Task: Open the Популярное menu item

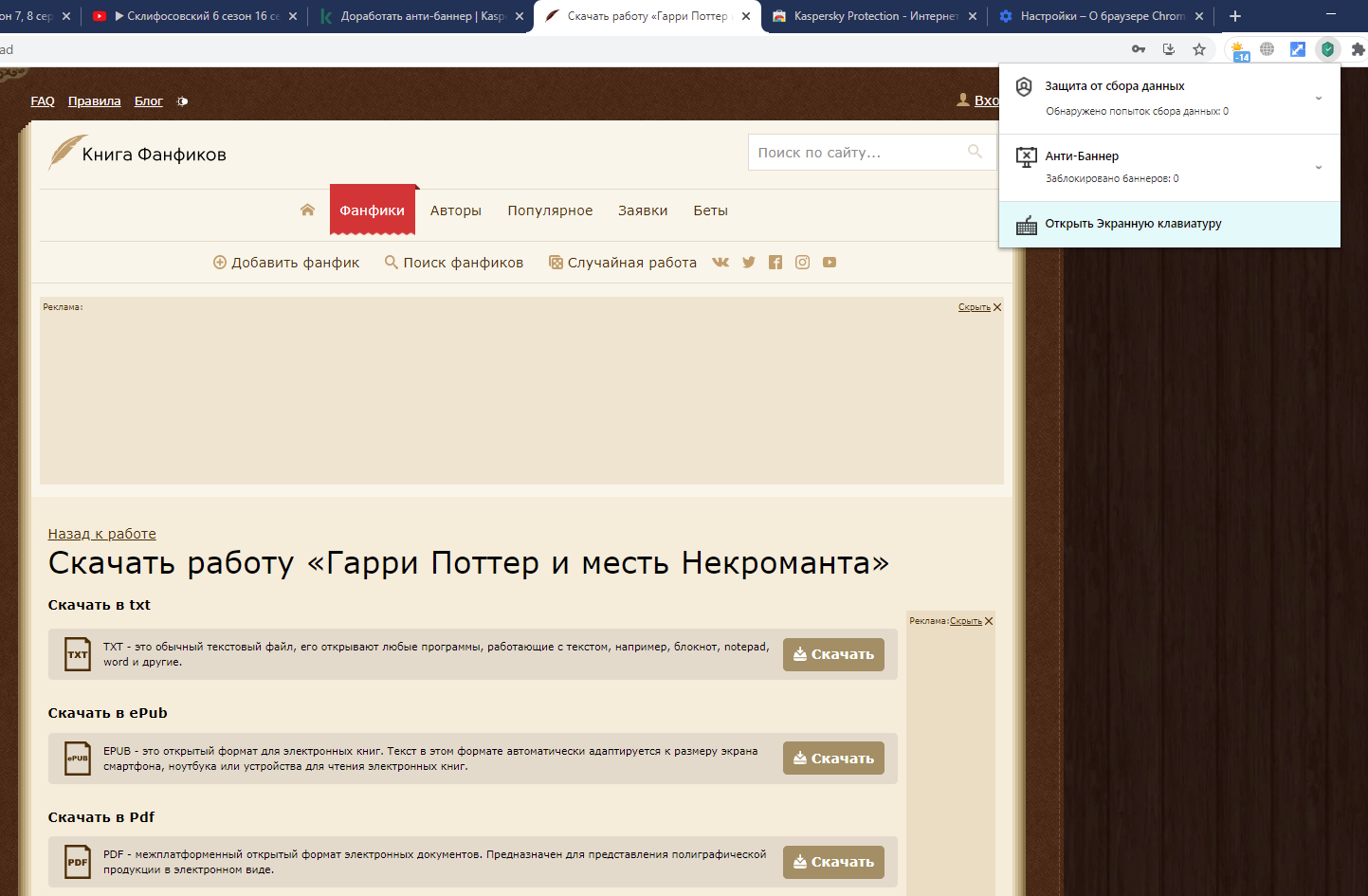Action: (x=550, y=210)
